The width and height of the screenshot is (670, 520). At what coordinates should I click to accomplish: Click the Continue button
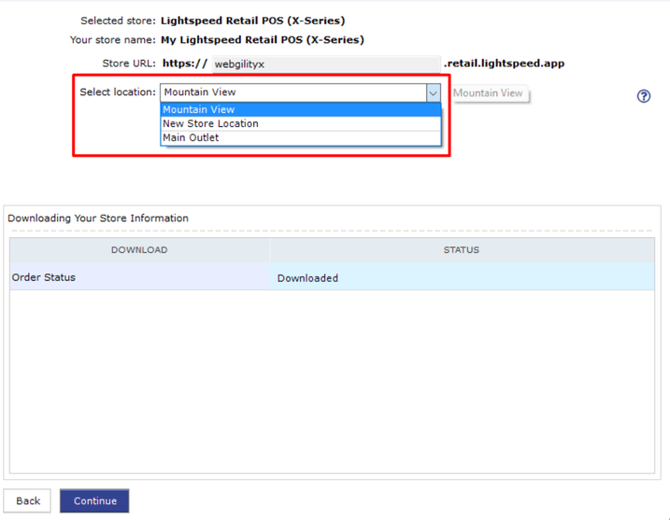pyautogui.click(x=94, y=501)
